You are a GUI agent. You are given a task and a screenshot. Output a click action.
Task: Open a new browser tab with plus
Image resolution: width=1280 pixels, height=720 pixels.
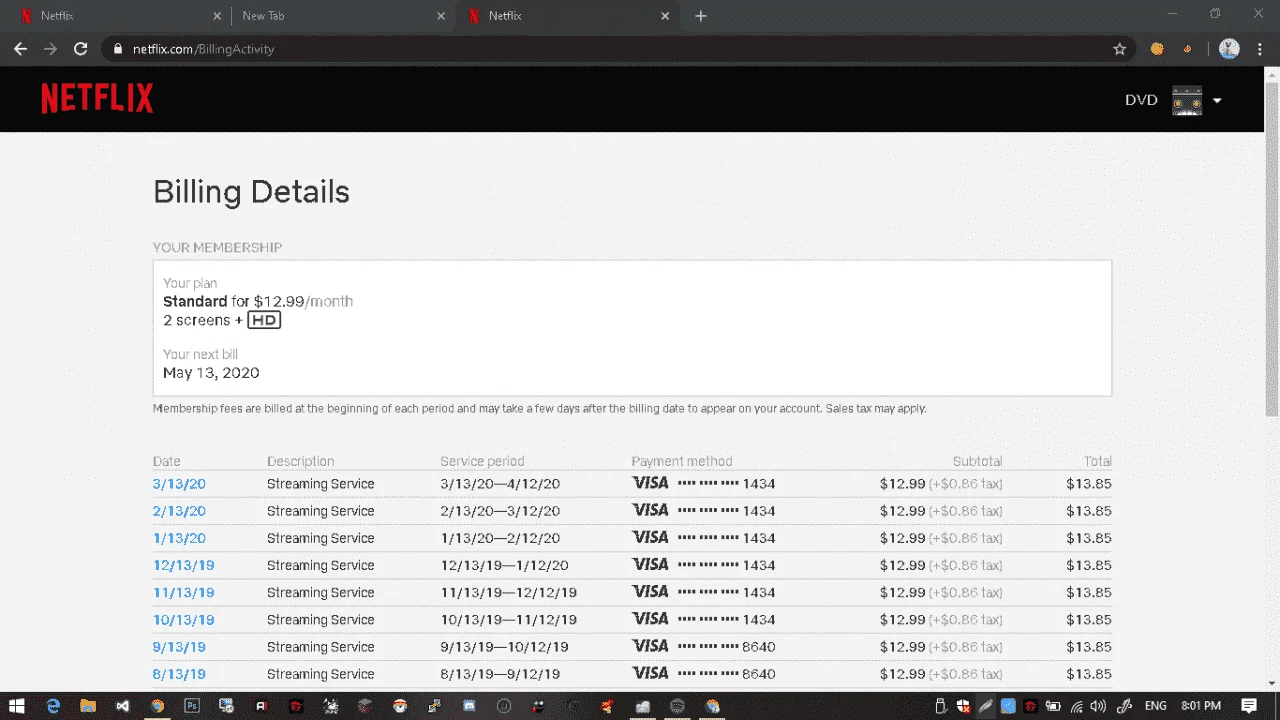tap(700, 16)
